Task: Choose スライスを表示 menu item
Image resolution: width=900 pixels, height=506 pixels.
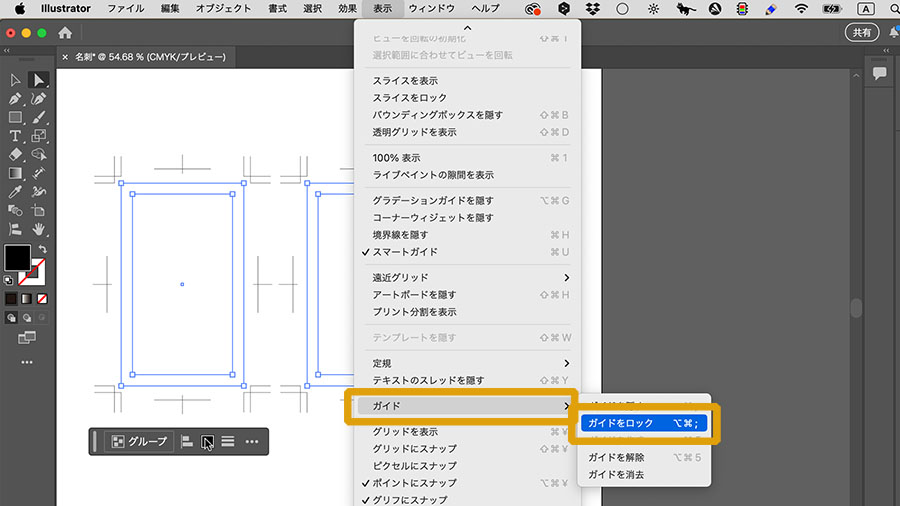Action: tap(467, 81)
